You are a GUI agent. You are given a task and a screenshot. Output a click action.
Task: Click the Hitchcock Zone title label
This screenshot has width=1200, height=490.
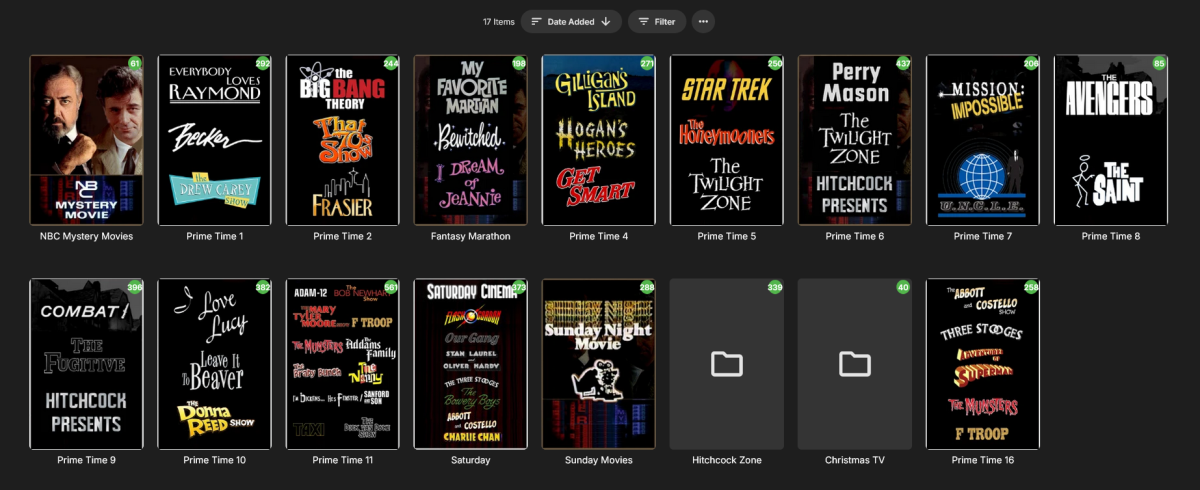point(726,461)
